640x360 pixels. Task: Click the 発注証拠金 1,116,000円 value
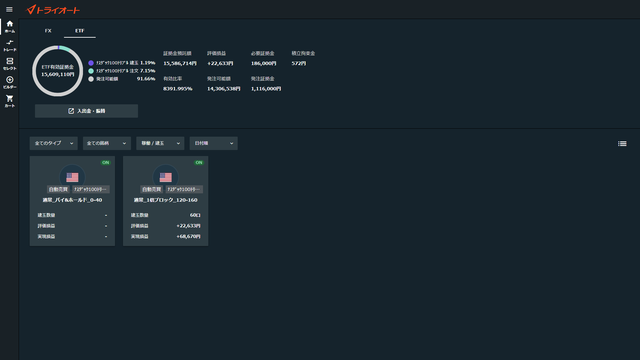(x=266, y=89)
